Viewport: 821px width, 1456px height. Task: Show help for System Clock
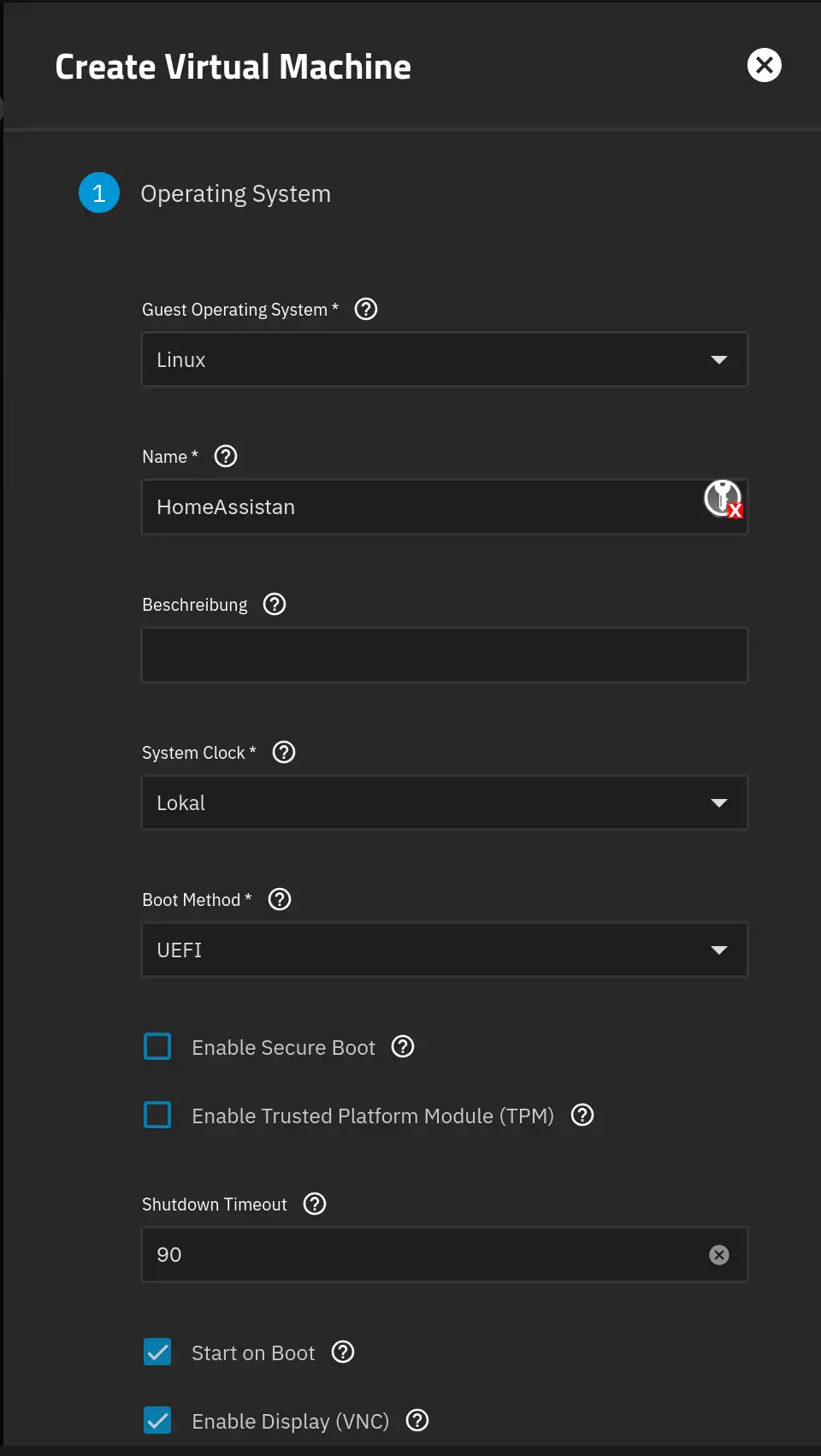click(x=284, y=752)
